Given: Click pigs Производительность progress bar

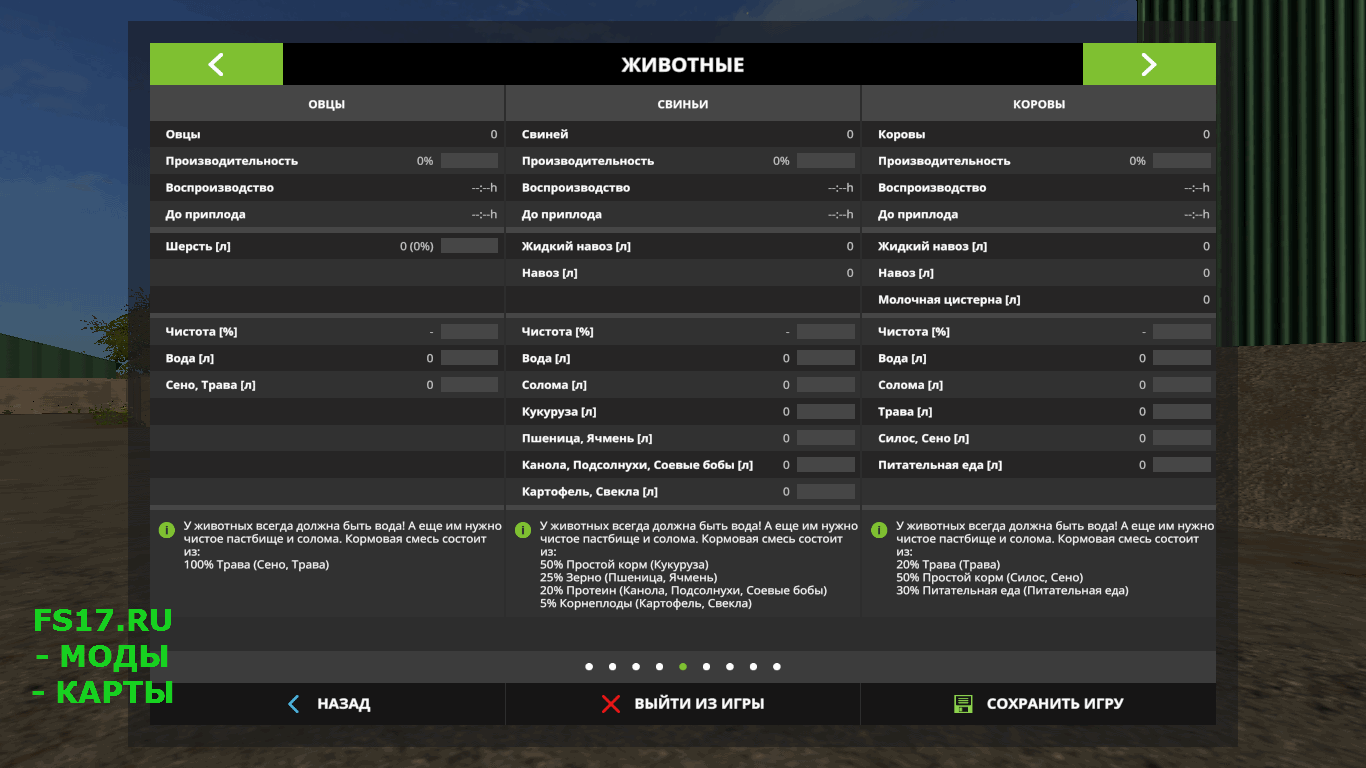Looking at the screenshot, I should pos(826,161).
